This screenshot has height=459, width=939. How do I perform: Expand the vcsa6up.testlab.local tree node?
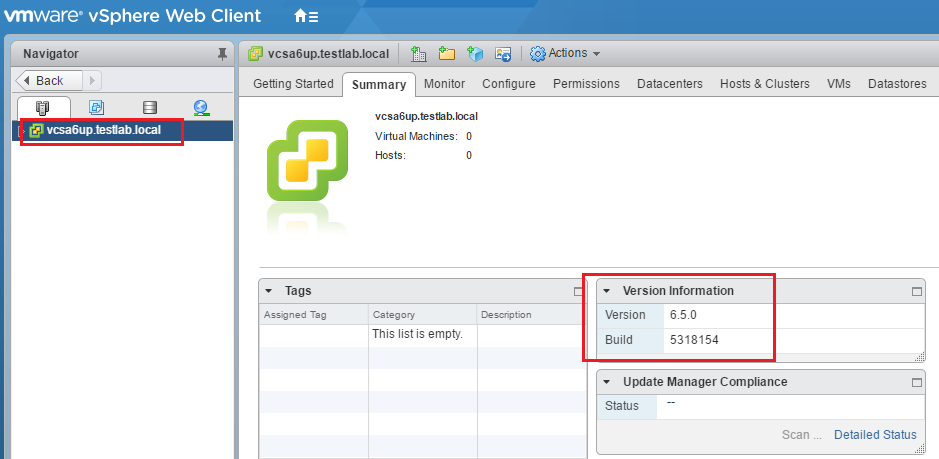[23, 130]
